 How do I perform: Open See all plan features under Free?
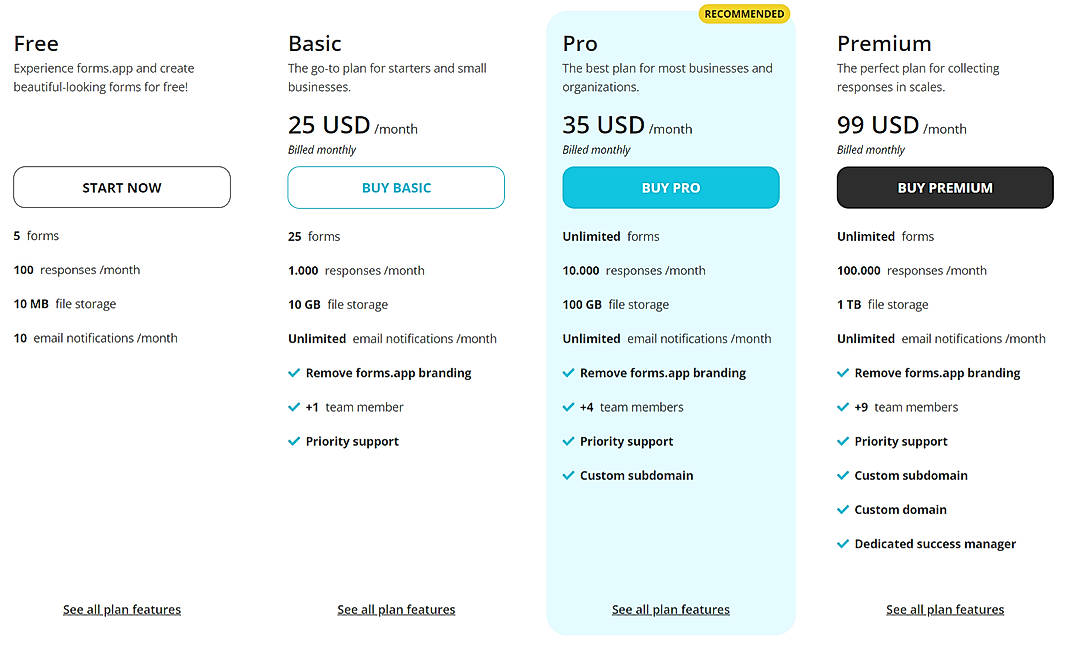(x=121, y=609)
